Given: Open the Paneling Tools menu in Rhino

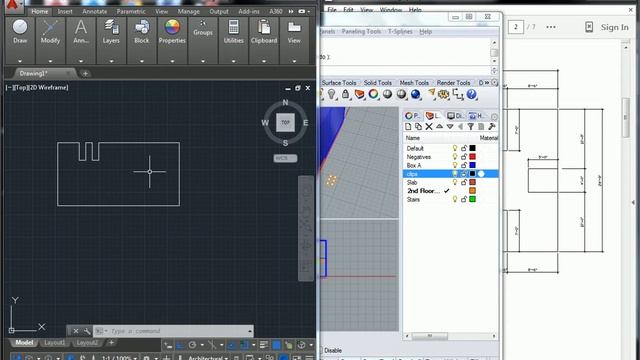Looking at the screenshot, I should 361,31.
